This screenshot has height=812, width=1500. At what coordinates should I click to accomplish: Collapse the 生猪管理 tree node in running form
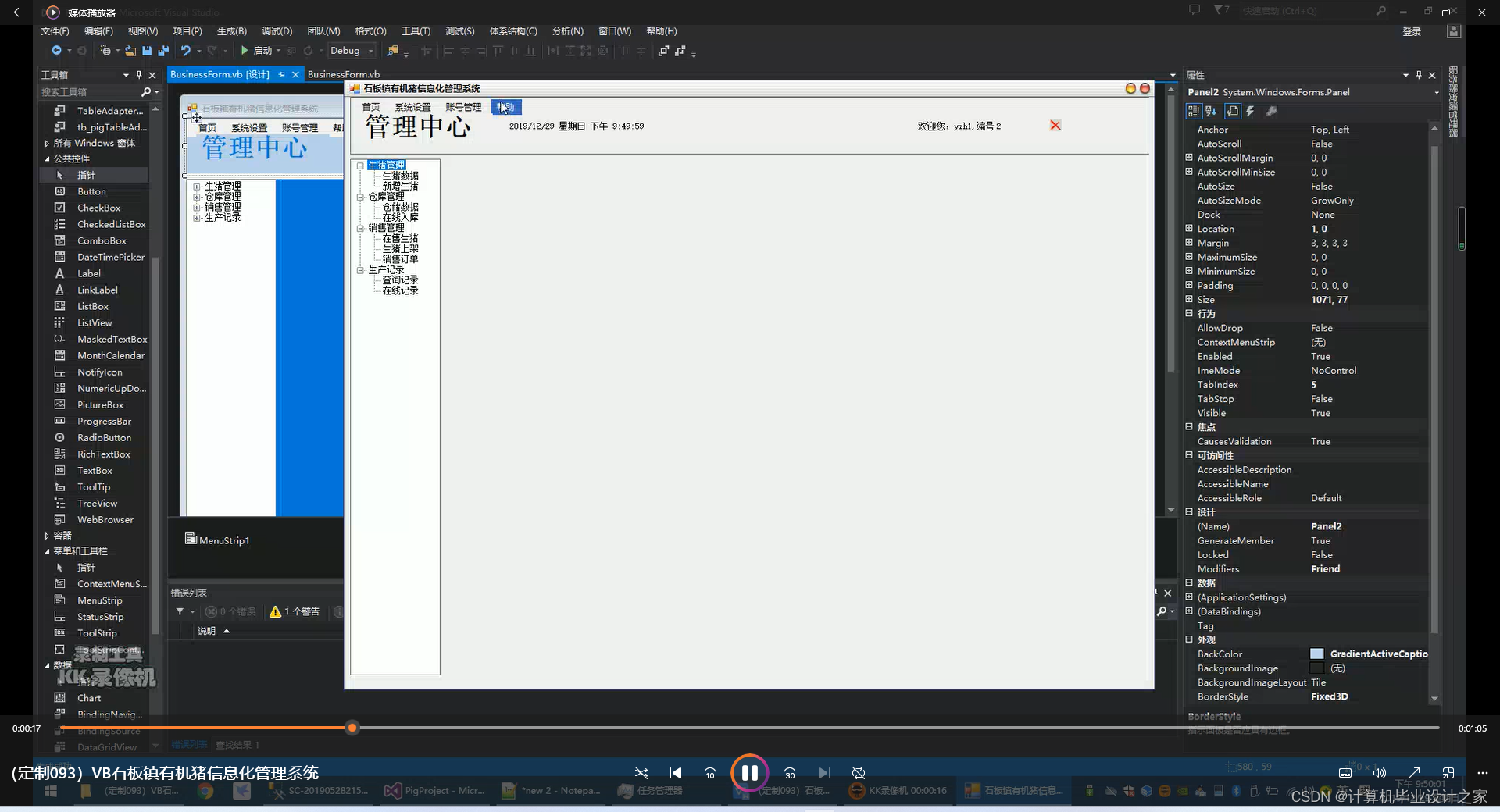tap(360, 166)
